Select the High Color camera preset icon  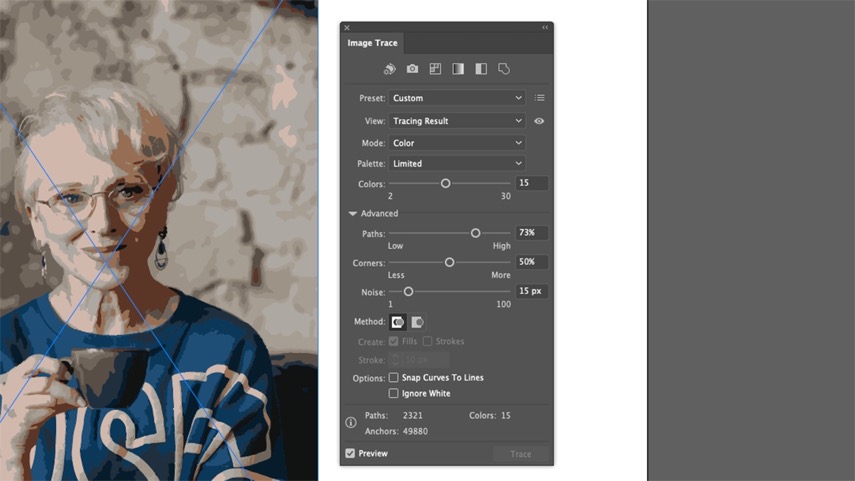tap(412, 69)
